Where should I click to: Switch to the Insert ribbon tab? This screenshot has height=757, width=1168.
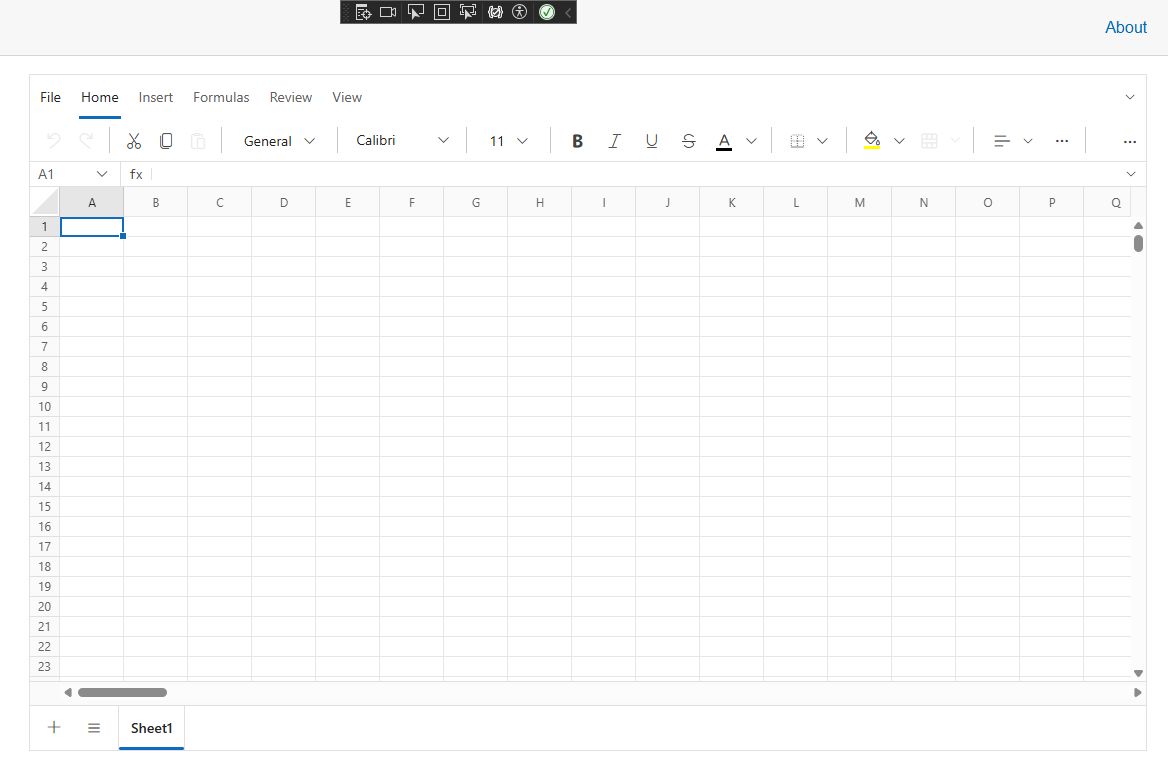click(156, 98)
